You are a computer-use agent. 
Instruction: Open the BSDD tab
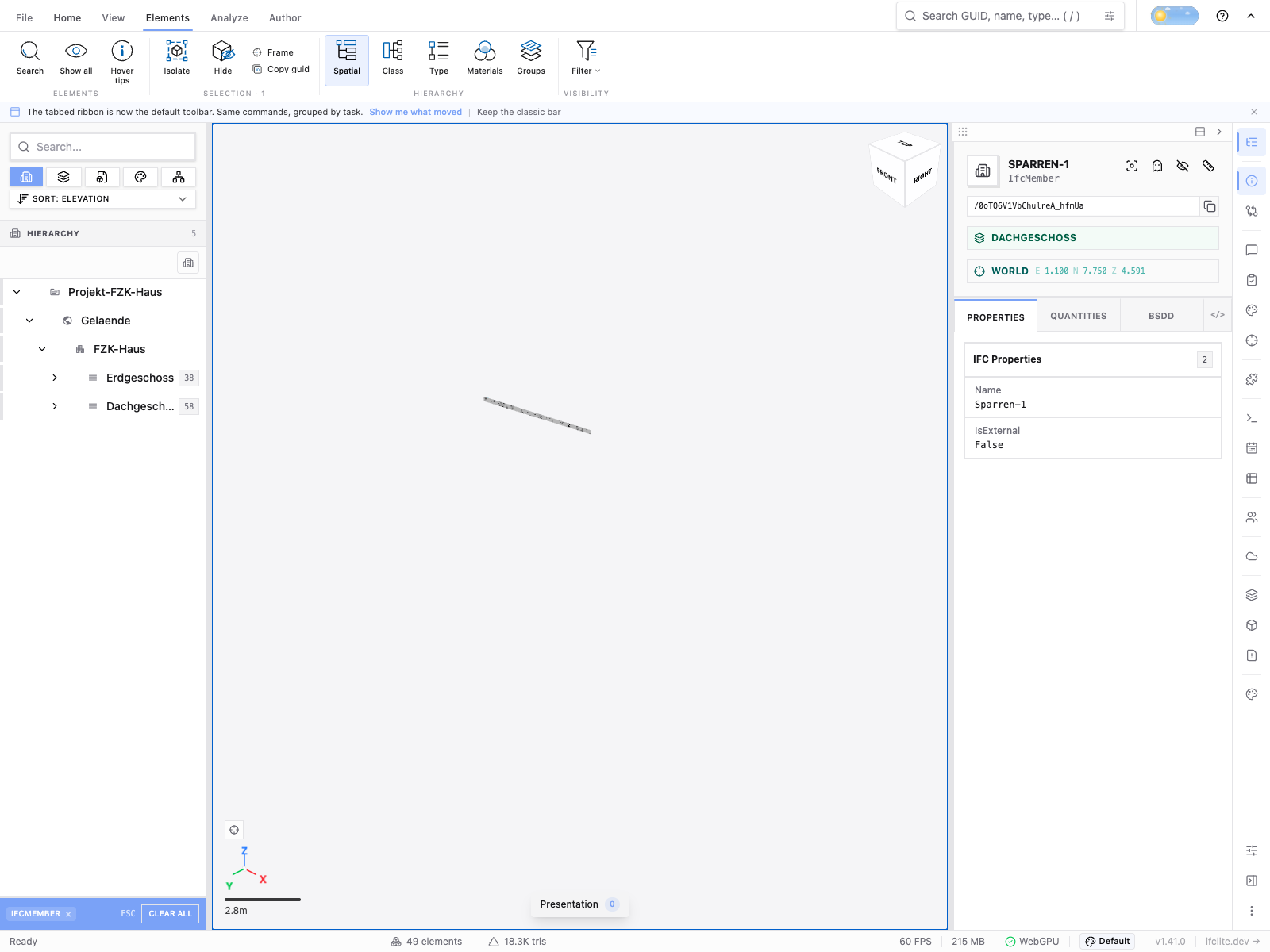point(1160,316)
